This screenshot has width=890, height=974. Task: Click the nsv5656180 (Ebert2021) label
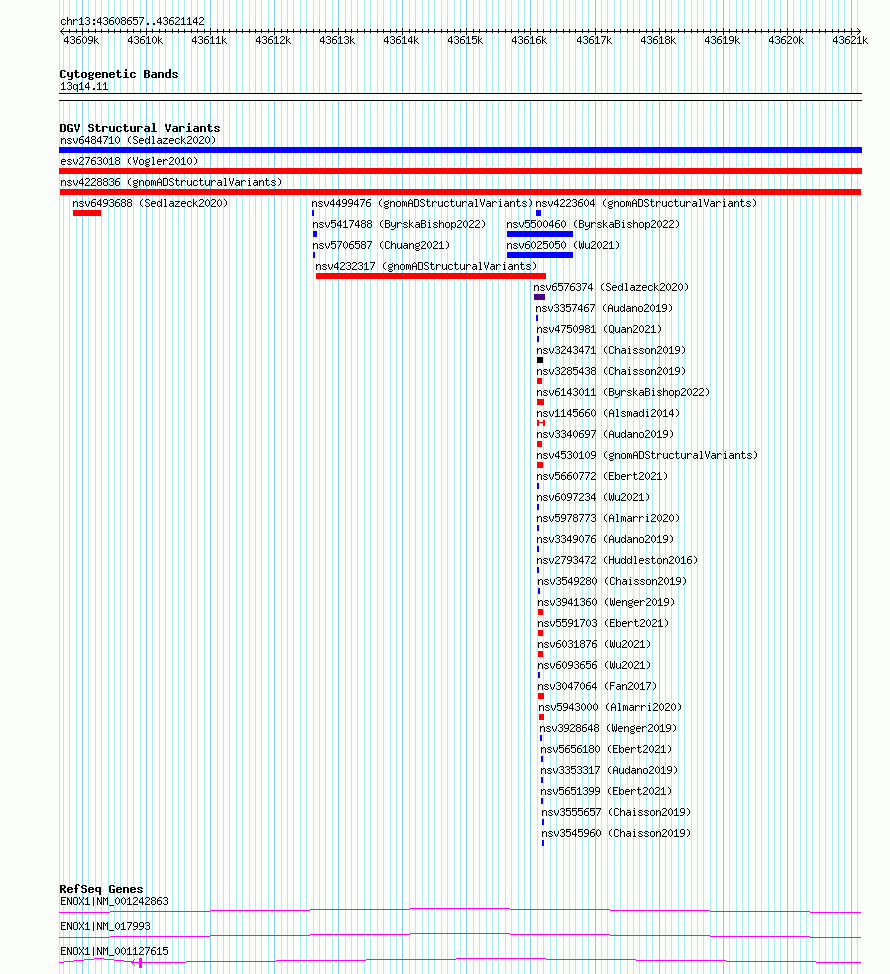[x=606, y=750]
